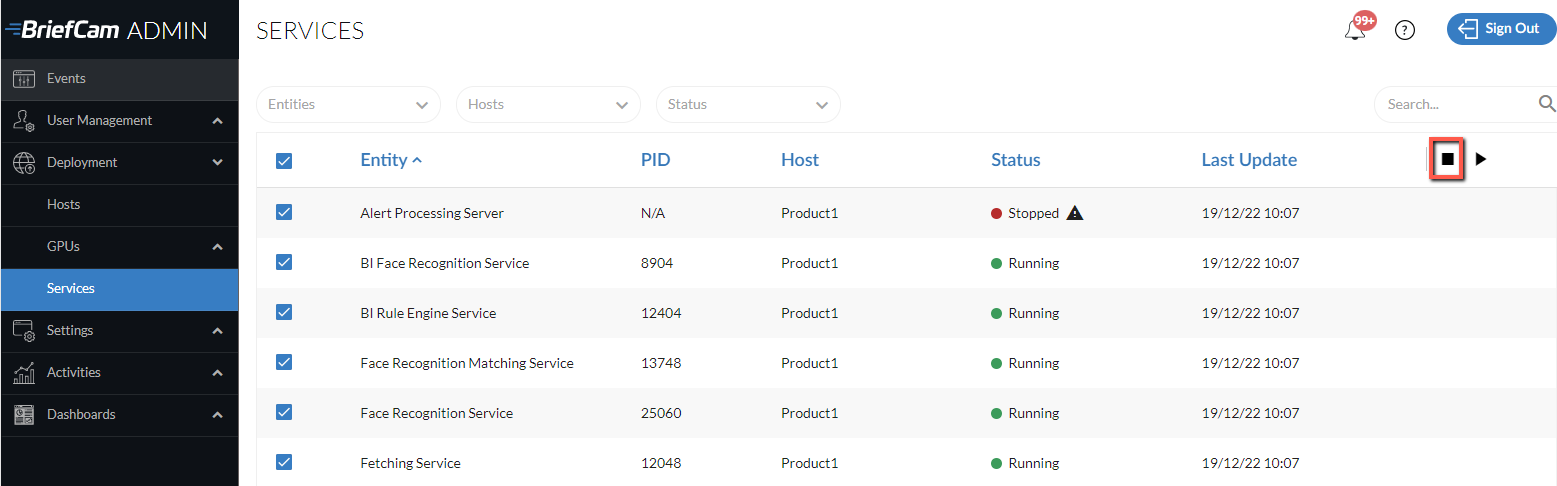
Task: Click the Sign Out button
Action: [x=1501, y=29]
